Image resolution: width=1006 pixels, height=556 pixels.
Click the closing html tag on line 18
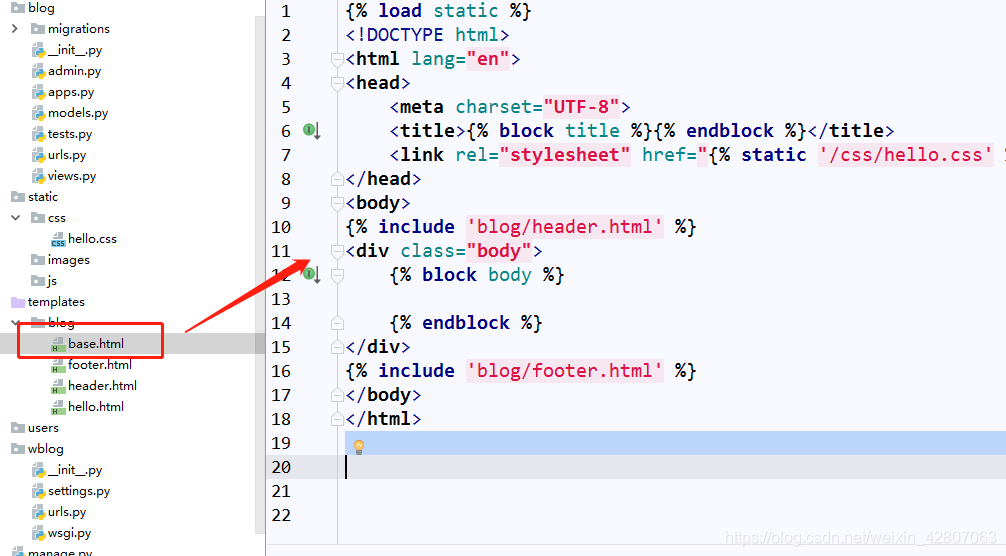[x=384, y=419]
